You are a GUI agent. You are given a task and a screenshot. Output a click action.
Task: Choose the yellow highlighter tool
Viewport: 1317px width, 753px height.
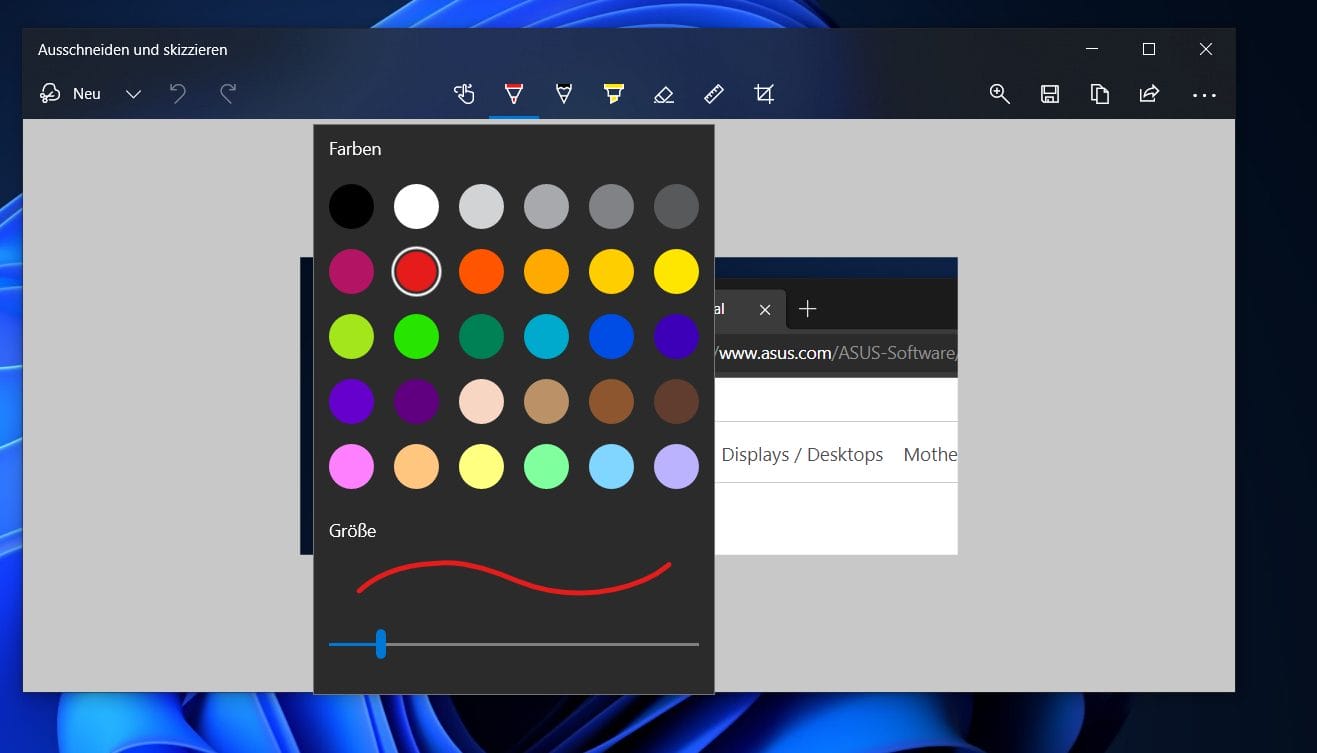pos(613,93)
